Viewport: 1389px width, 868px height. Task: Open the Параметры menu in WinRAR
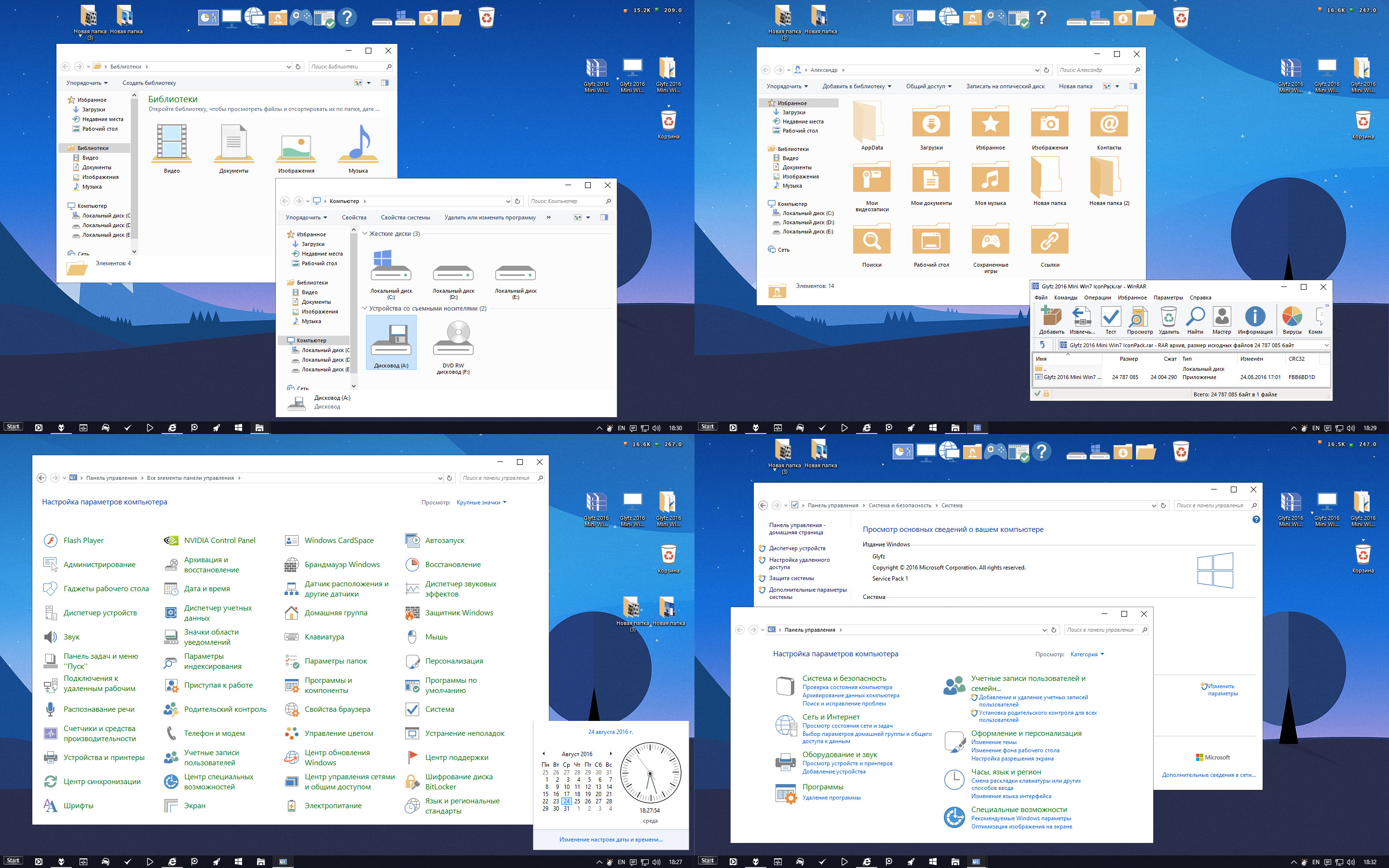(1168, 298)
